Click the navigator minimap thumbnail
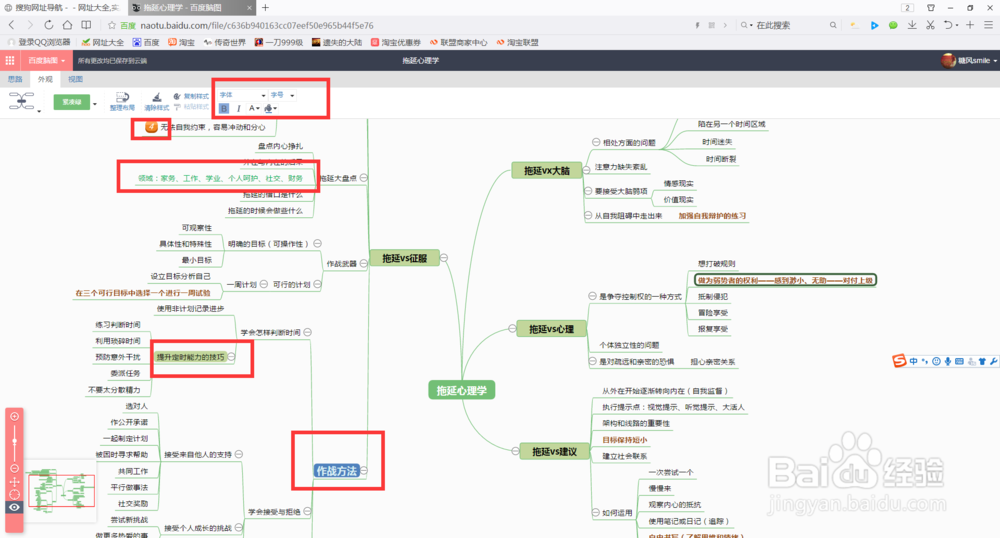1000x538 pixels. [x=61, y=490]
